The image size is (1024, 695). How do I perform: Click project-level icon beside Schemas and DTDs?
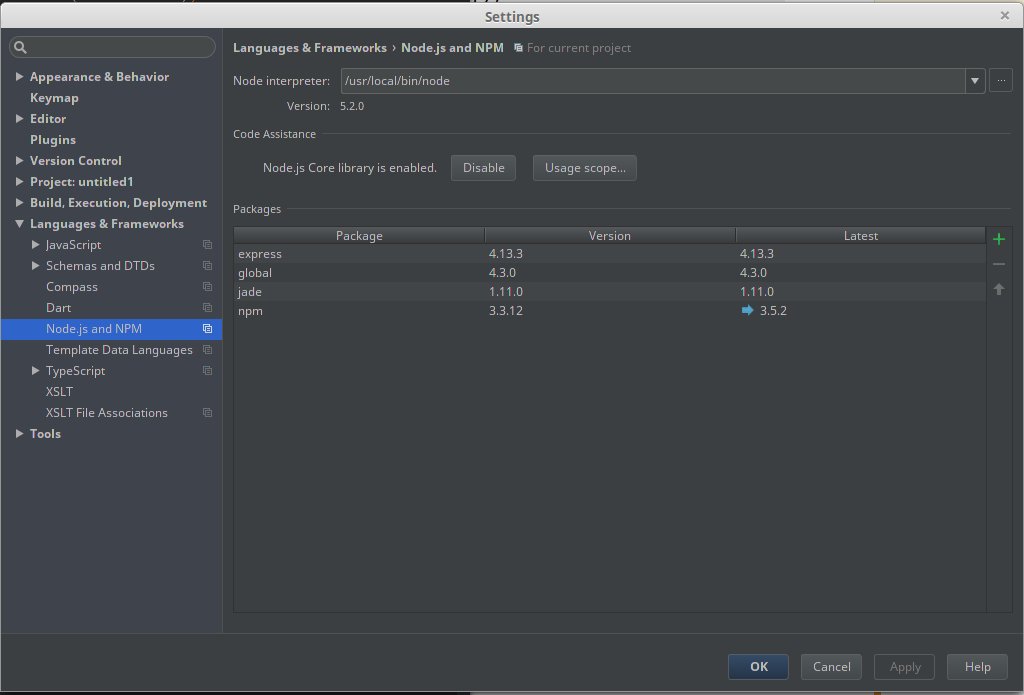tap(207, 265)
